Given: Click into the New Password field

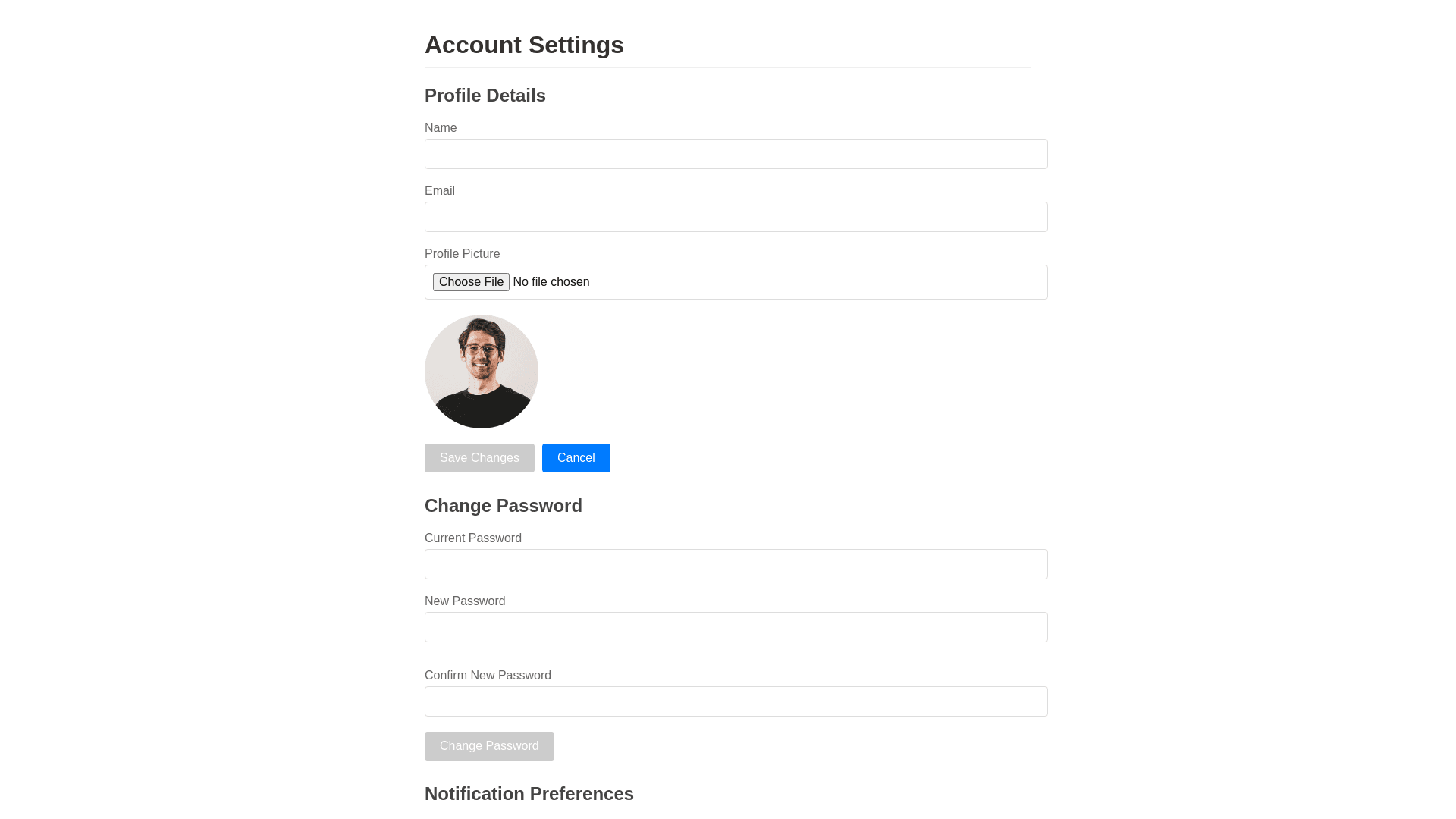Looking at the screenshot, I should (736, 627).
